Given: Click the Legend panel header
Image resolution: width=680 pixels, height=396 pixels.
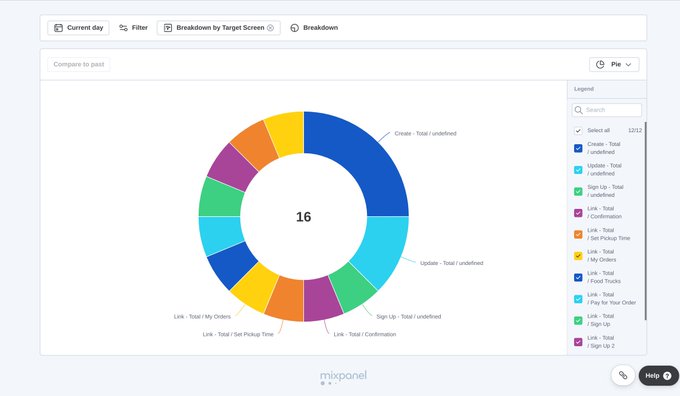Looking at the screenshot, I should tap(606, 89).
